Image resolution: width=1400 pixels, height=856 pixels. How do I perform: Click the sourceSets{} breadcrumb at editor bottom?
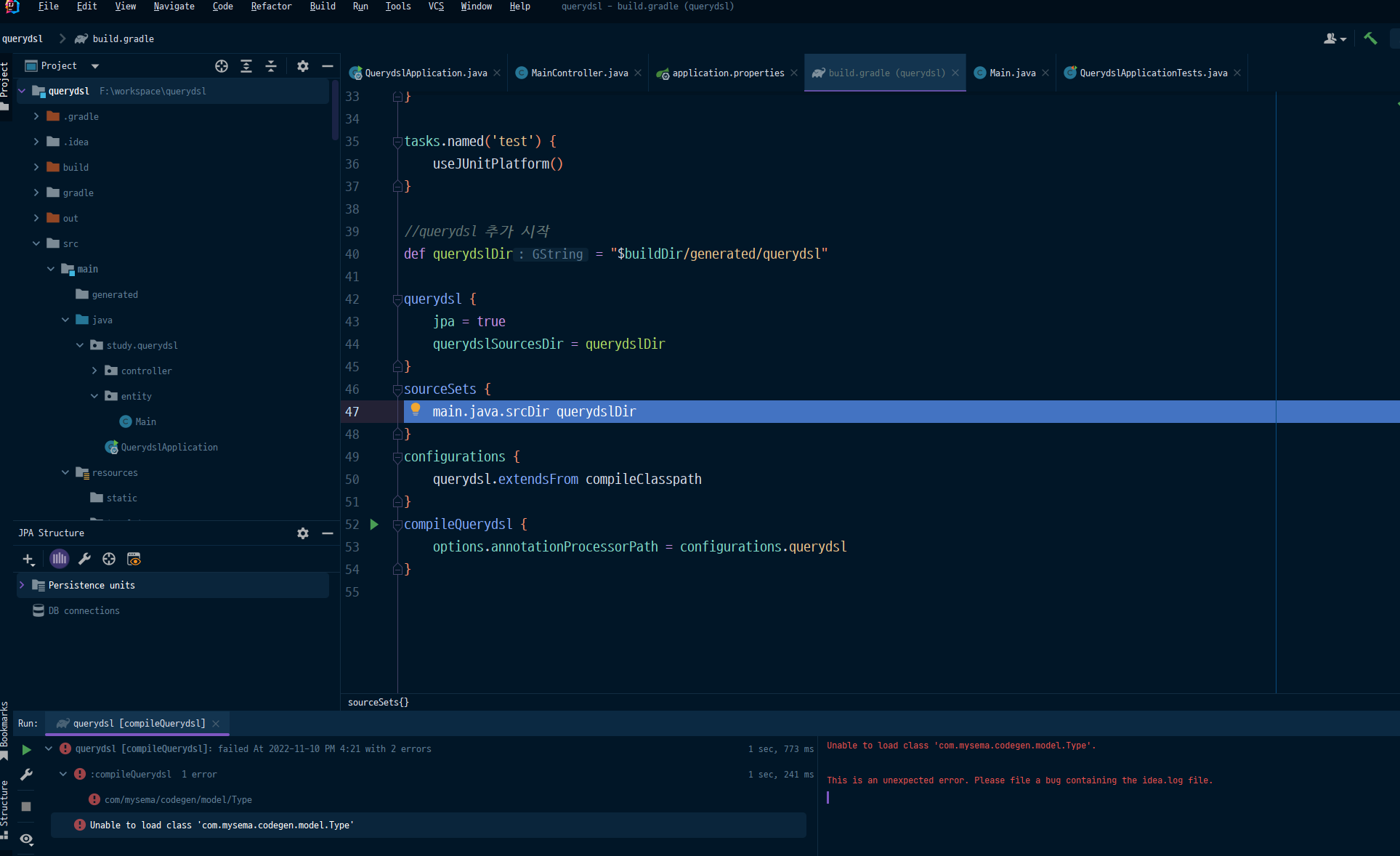(378, 702)
